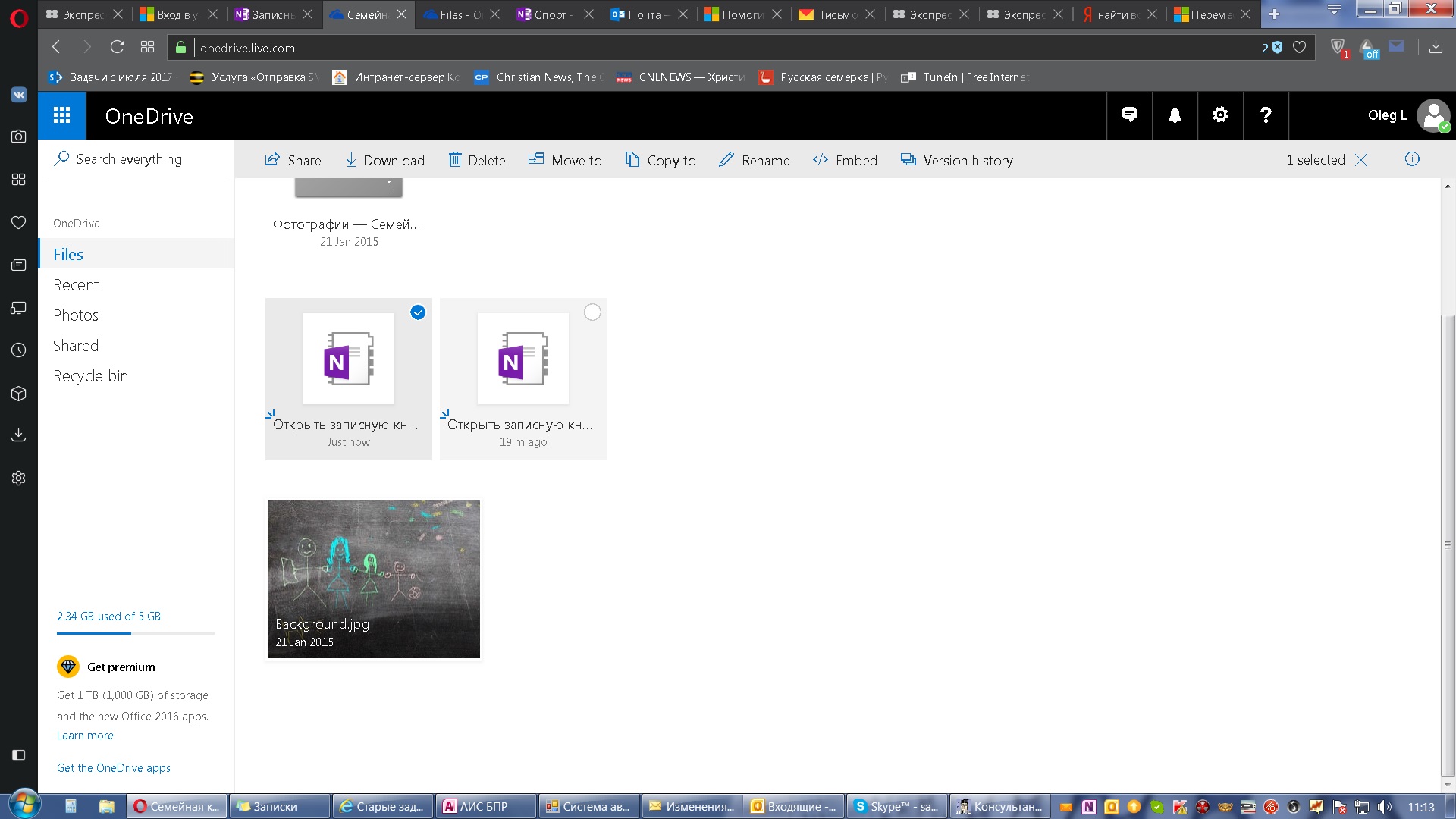Go to Recycle bin in the sidebar
Image resolution: width=1456 pixels, height=819 pixels.
[x=90, y=376]
